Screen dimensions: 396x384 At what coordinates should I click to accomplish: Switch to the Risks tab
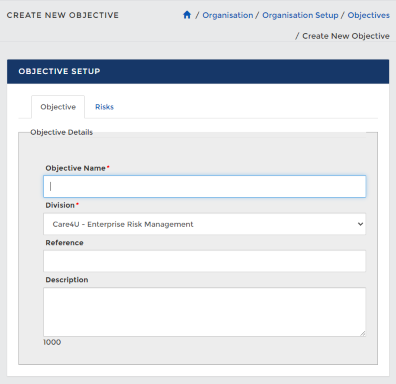point(104,107)
